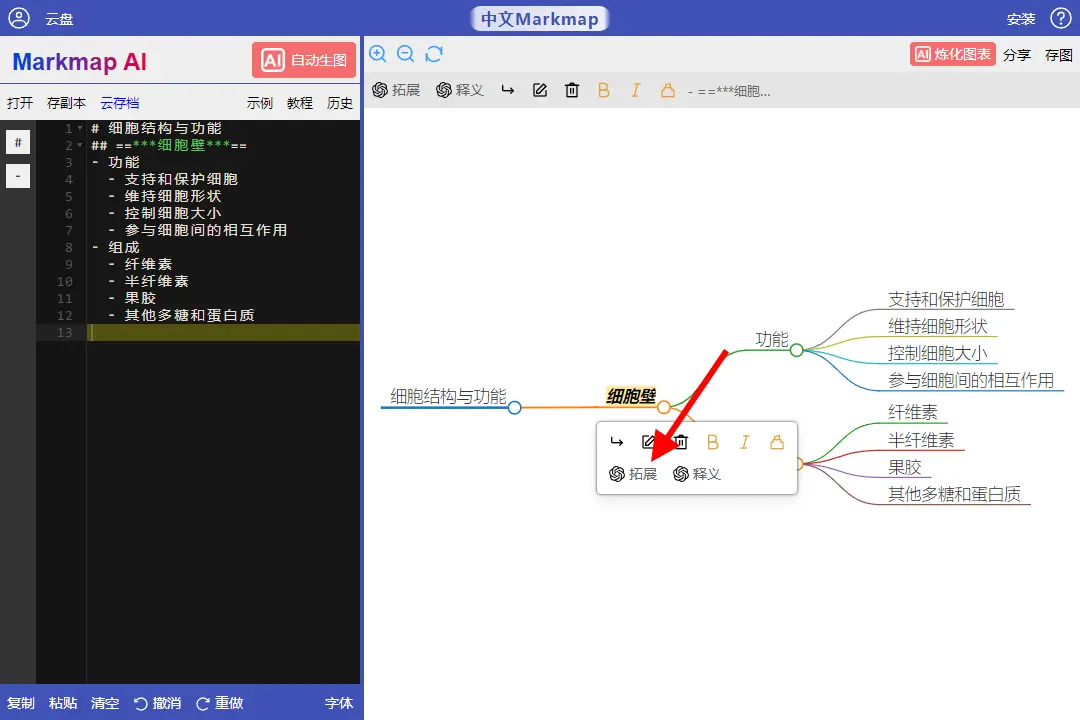The height and width of the screenshot is (720, 1080).
Task: Click the empty editor line 13
Action: [224, 332]
